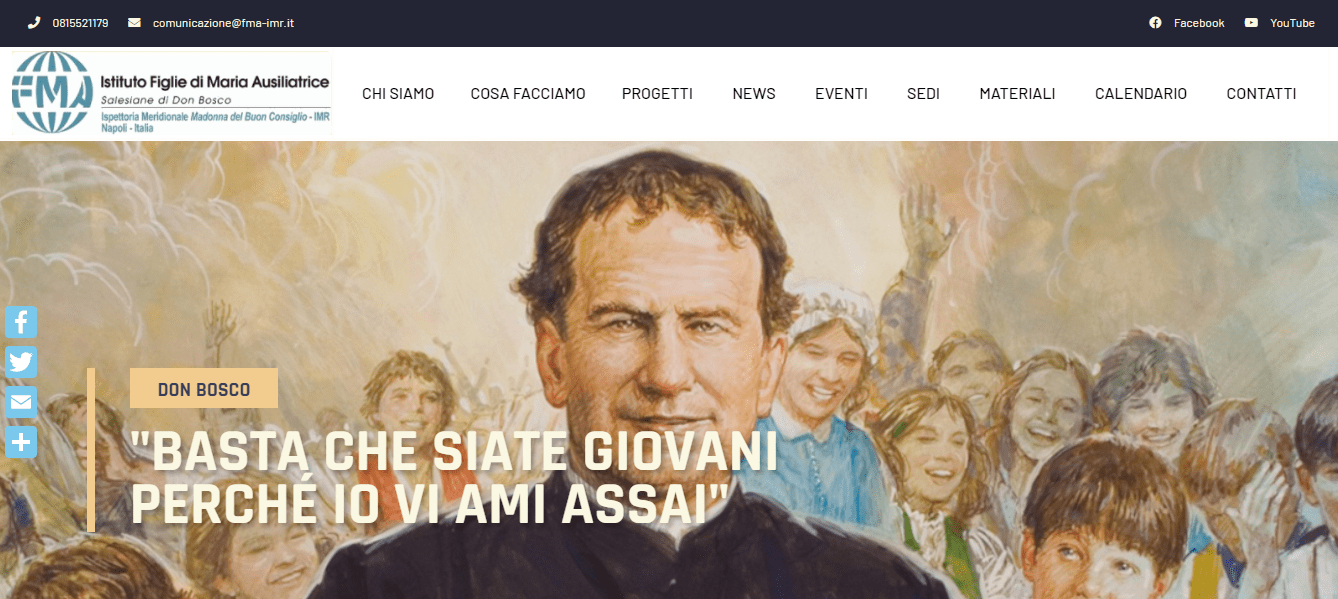Click the Facebook icon in top bar
The width and height of the screenshot is (1338, 599).
[x=1155, y=23]
